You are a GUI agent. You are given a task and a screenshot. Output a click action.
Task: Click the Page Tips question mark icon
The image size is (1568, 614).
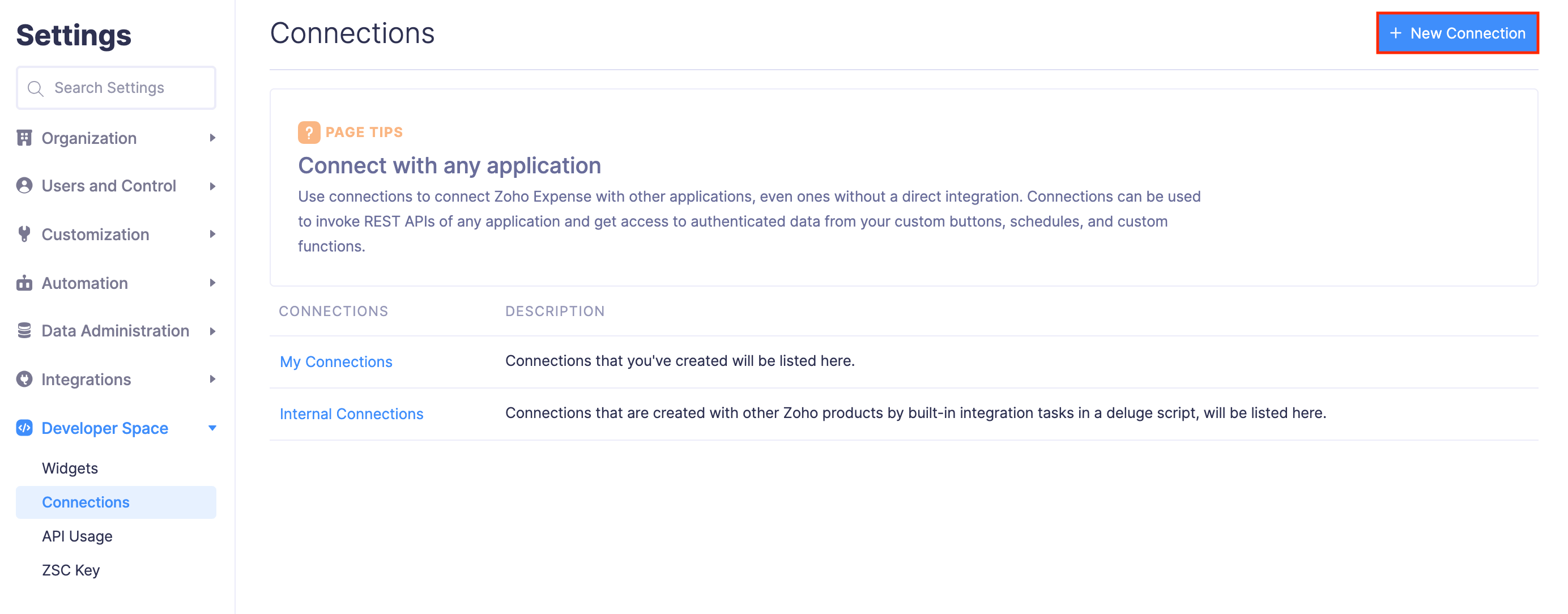click(309, 132)
